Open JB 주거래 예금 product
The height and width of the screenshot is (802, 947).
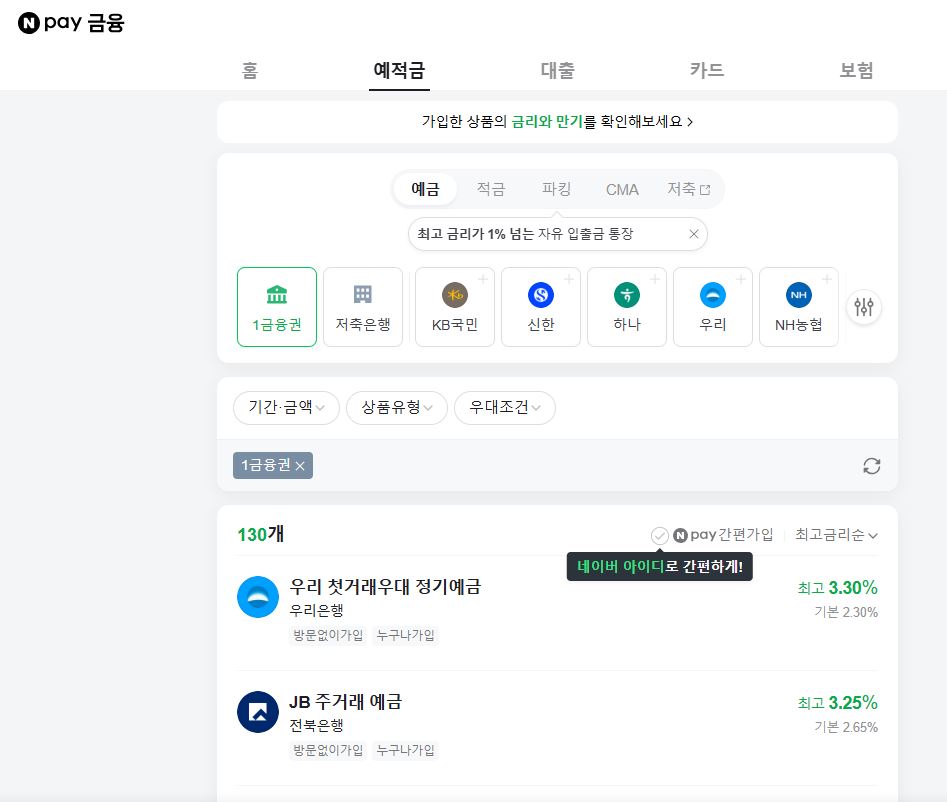[345, 702]
